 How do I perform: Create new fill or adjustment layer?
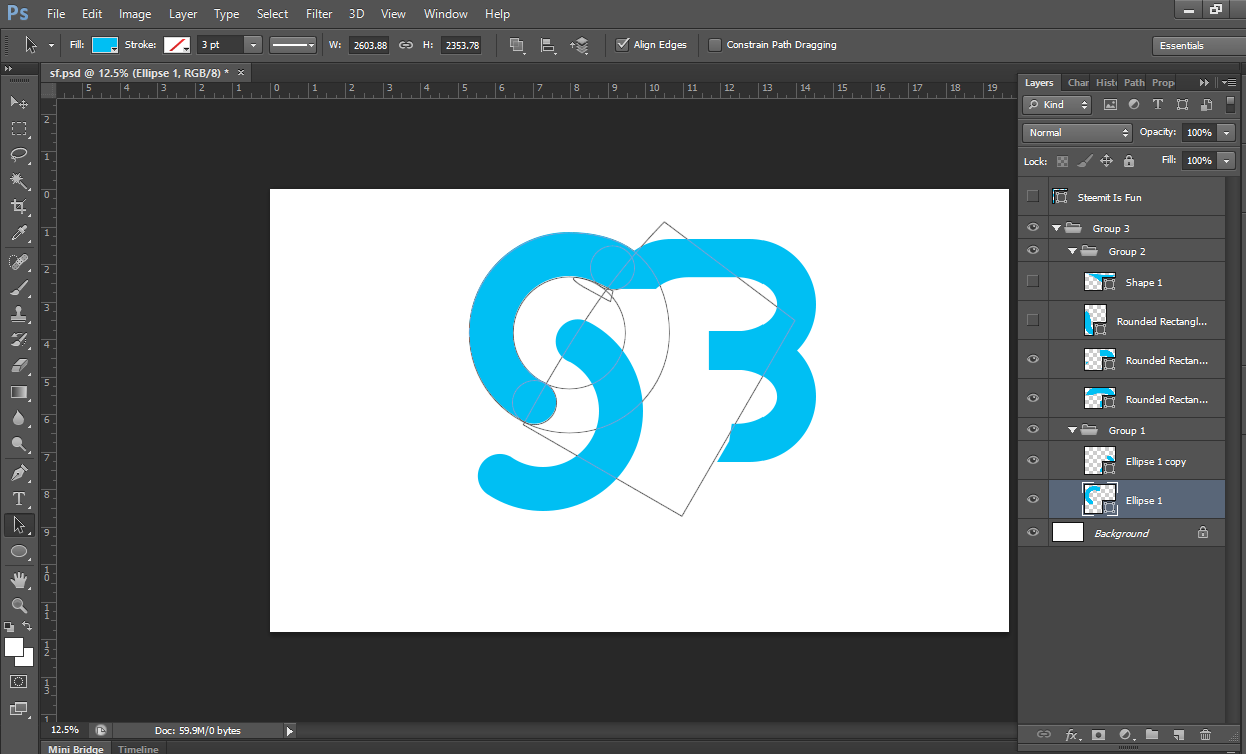[1125, 735]
